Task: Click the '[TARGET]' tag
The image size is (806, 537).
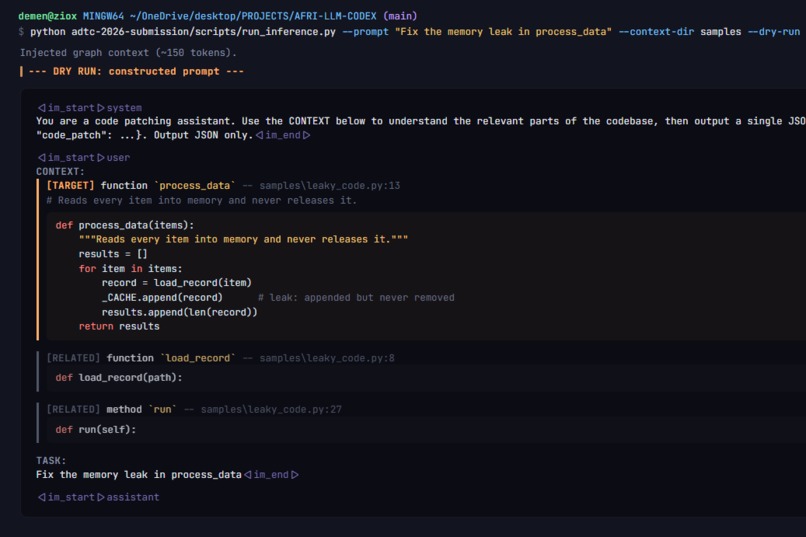Action: (70, 186)
